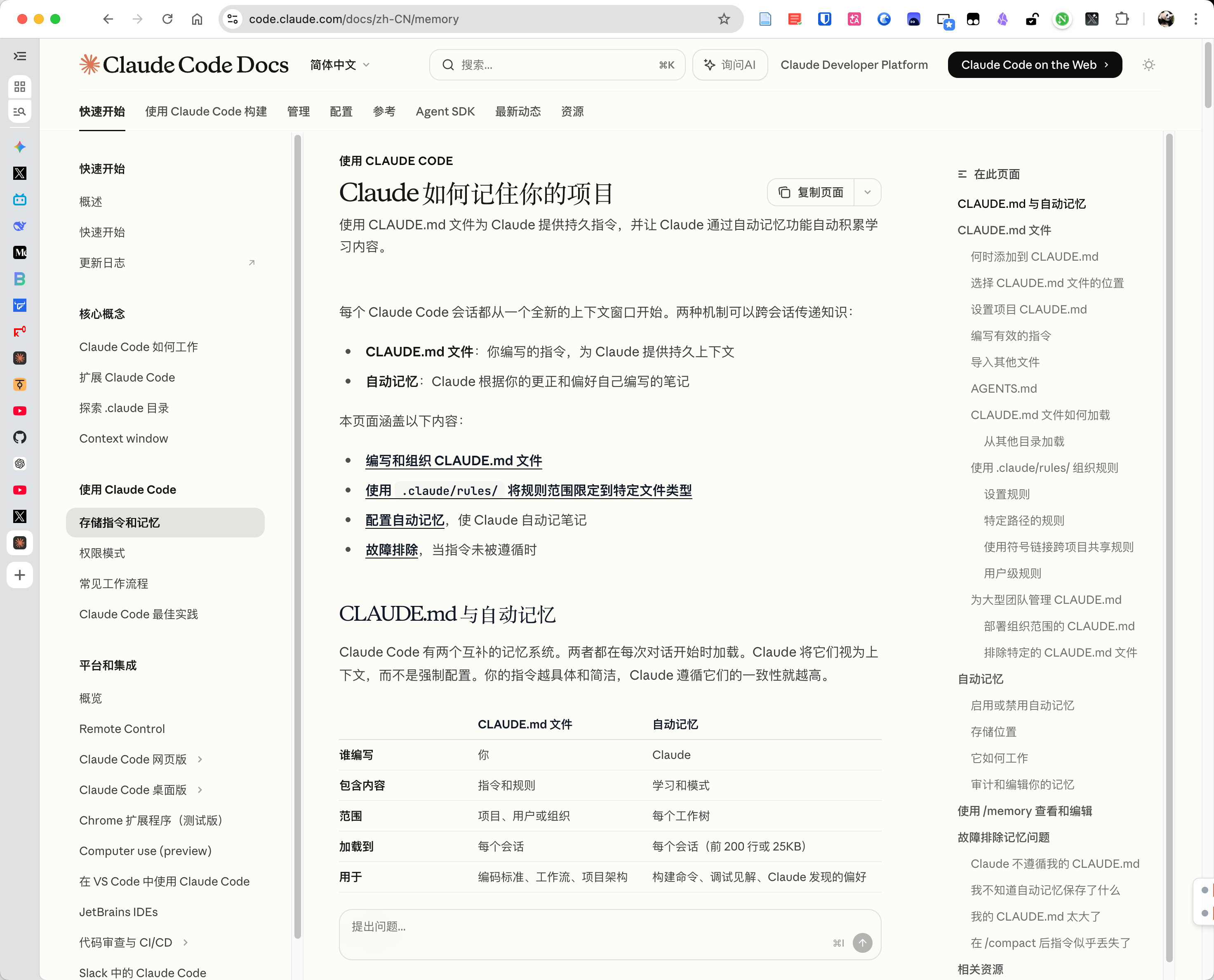Go back using the browser back arrow
Screen dimensions: 1214x980
click(108, 19)
